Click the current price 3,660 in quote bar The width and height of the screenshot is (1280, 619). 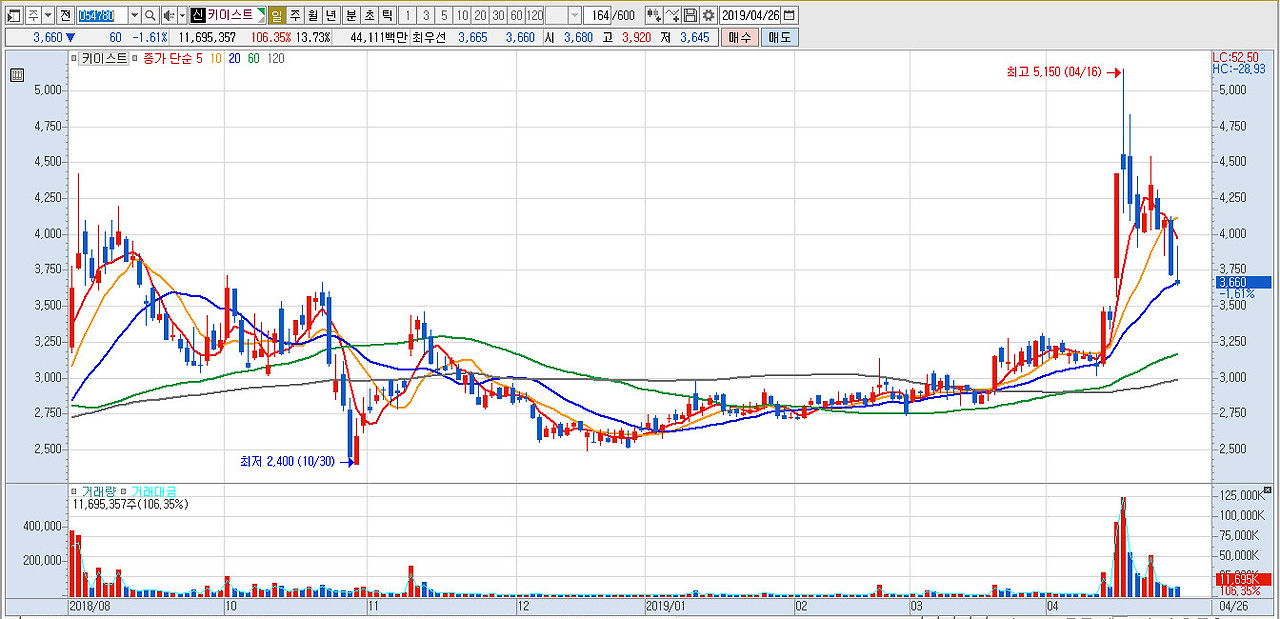pyautogui.click(x=47, y=37)
